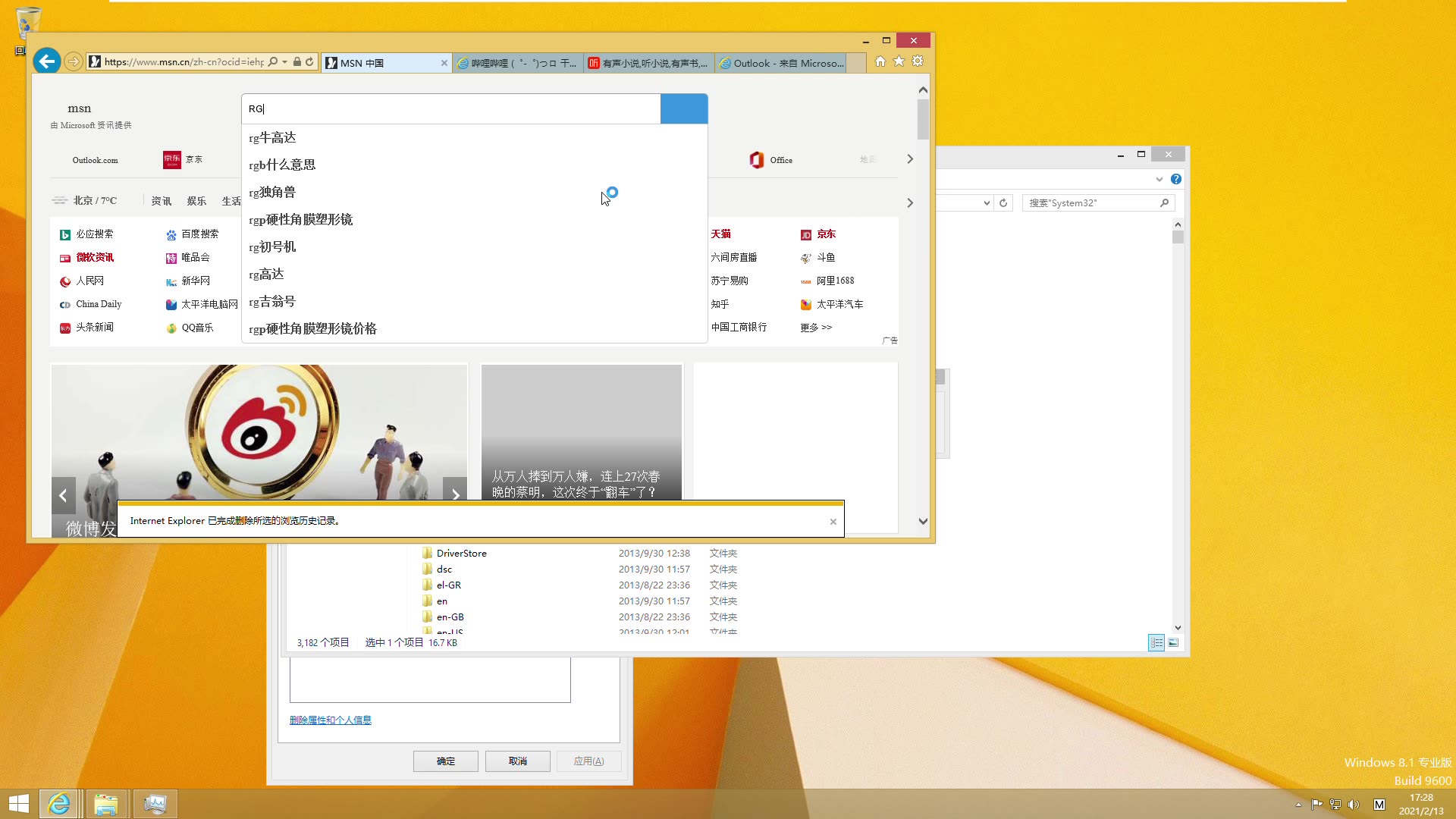
Task: Click the IE forward arrow button
Action: pos(73,61)
